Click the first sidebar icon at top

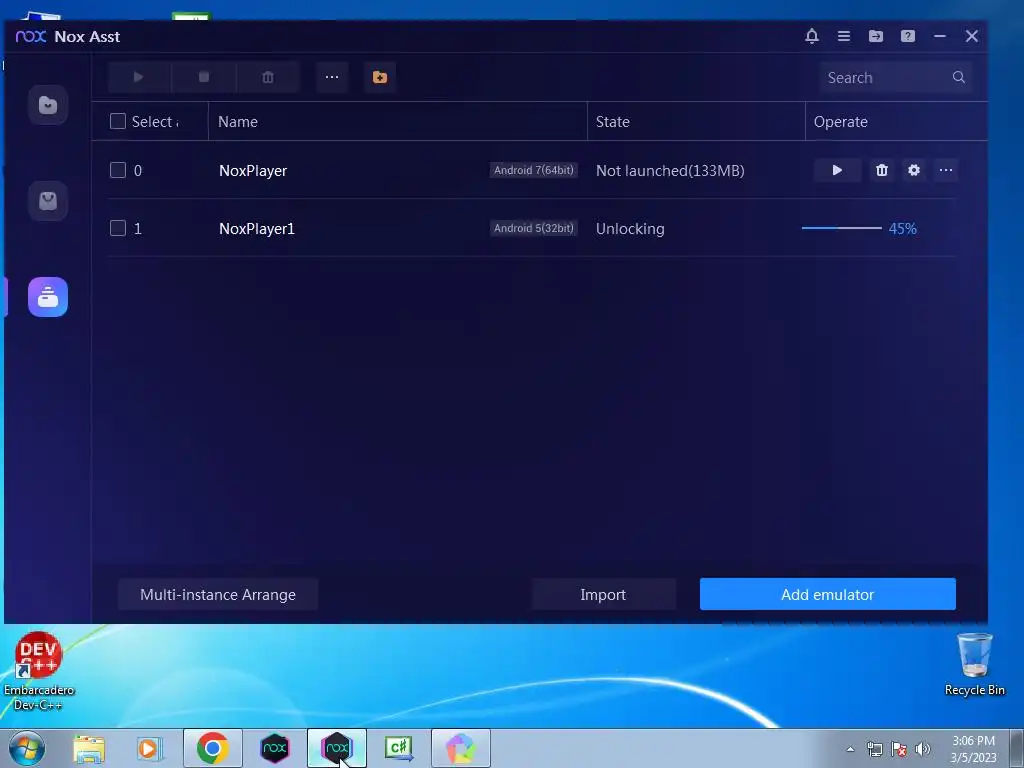click(48, 104)
